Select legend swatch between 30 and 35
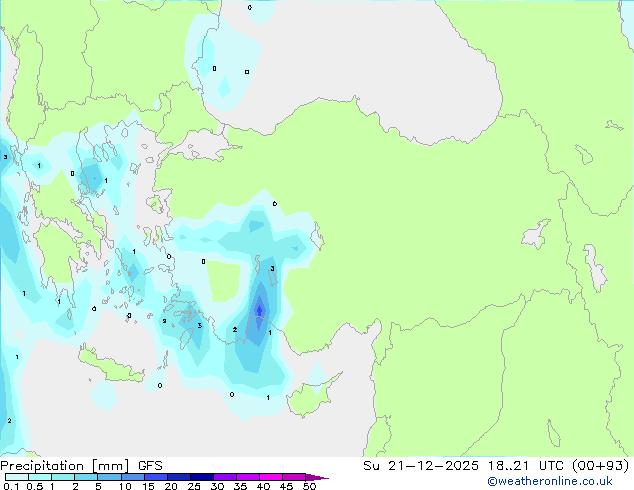The width and height of the screenshot is (634, 490). pos(224,477)
